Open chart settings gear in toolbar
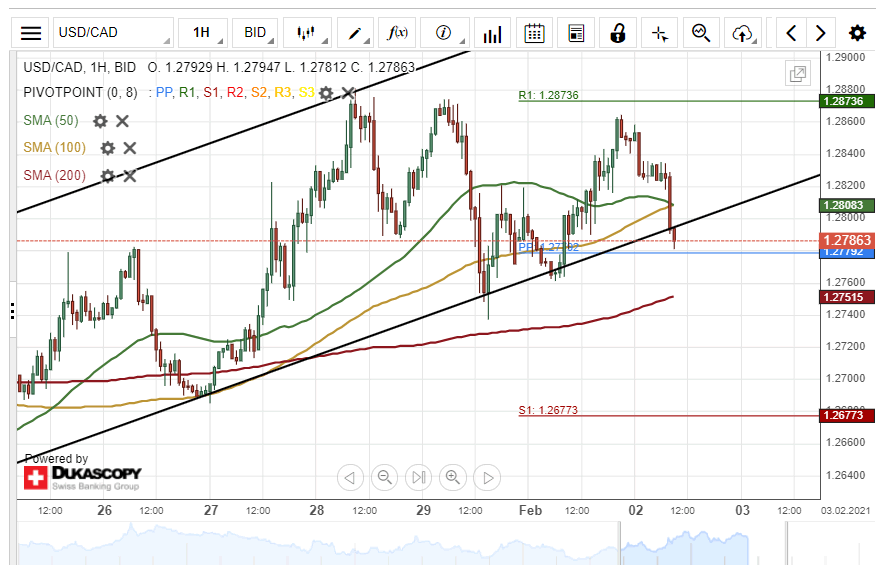The width and height of the screenshot is (884, 570). click(858, 33)
